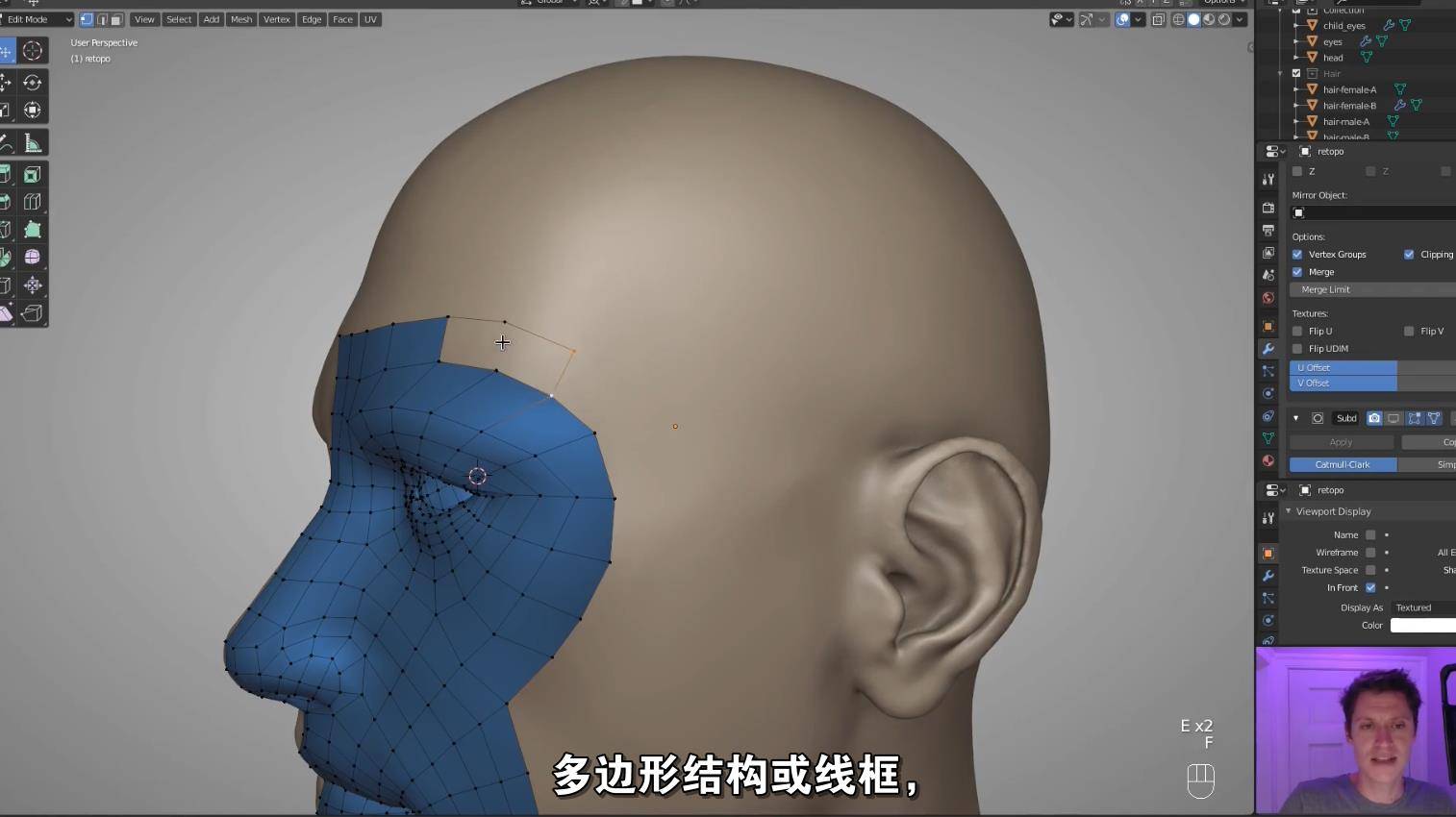The height and width of the screenshot is (817, 1456).
Task: Set viewport shading to material preview
Action: [x=1209, y=19]
